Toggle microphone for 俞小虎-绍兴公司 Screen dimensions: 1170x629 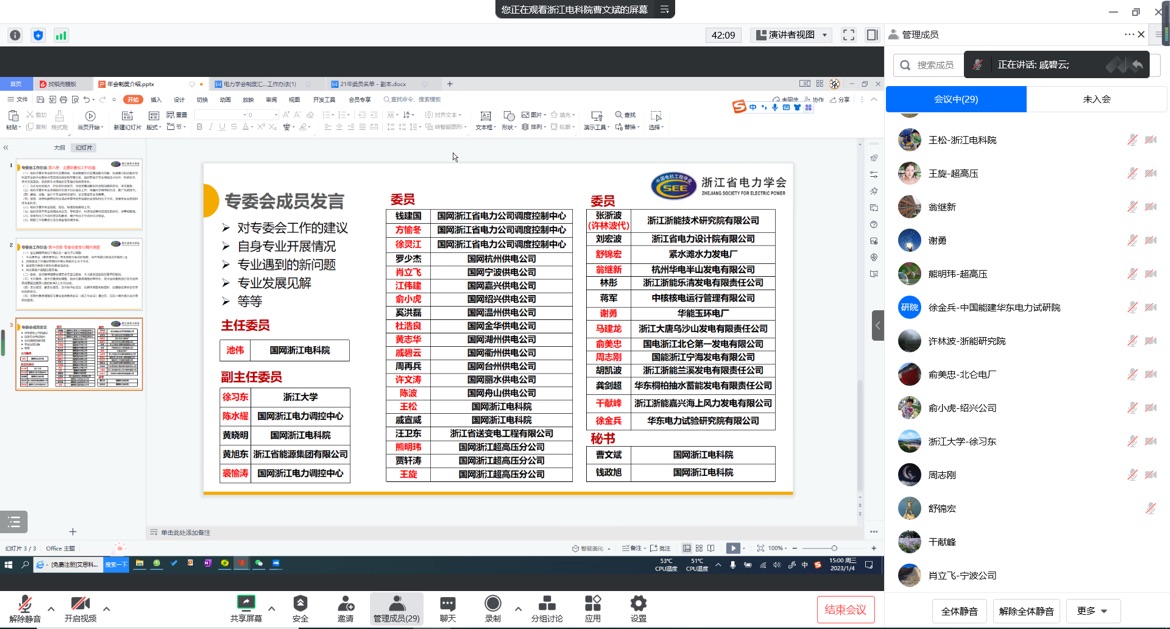click(1132, 407)
